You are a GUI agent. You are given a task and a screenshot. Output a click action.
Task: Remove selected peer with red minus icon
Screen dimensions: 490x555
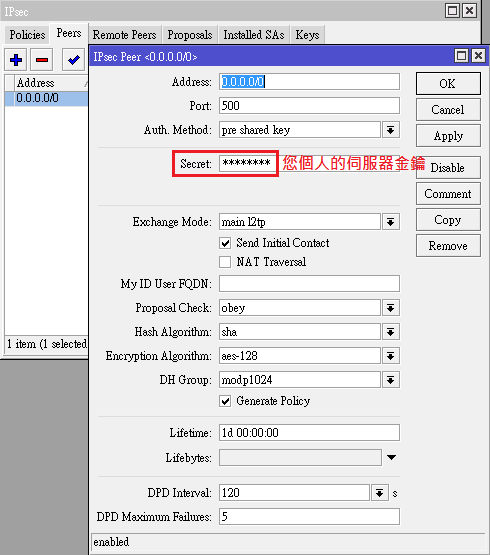click(x=42, y=60)
